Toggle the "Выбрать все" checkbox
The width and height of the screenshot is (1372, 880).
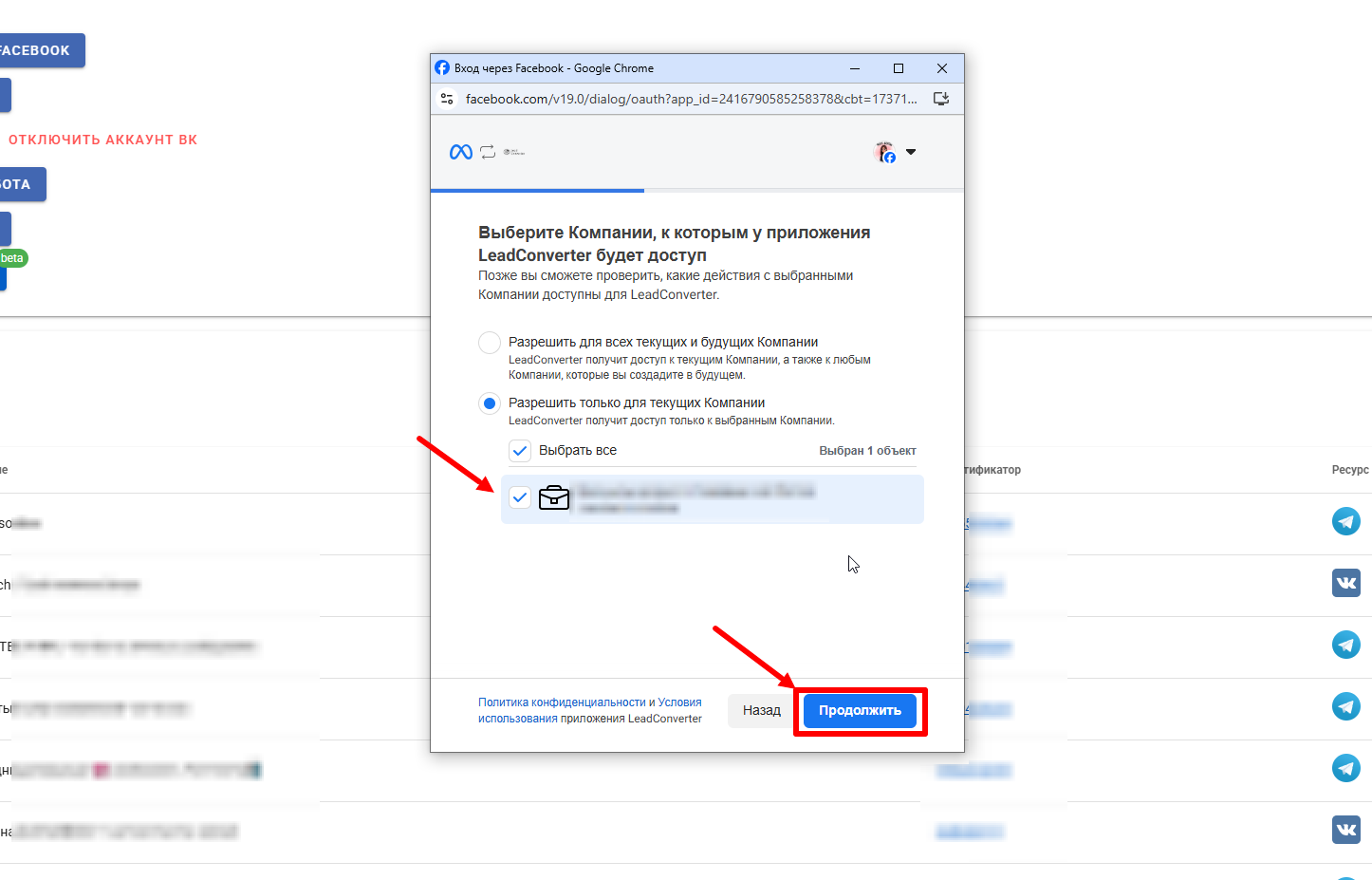[520, 451]
